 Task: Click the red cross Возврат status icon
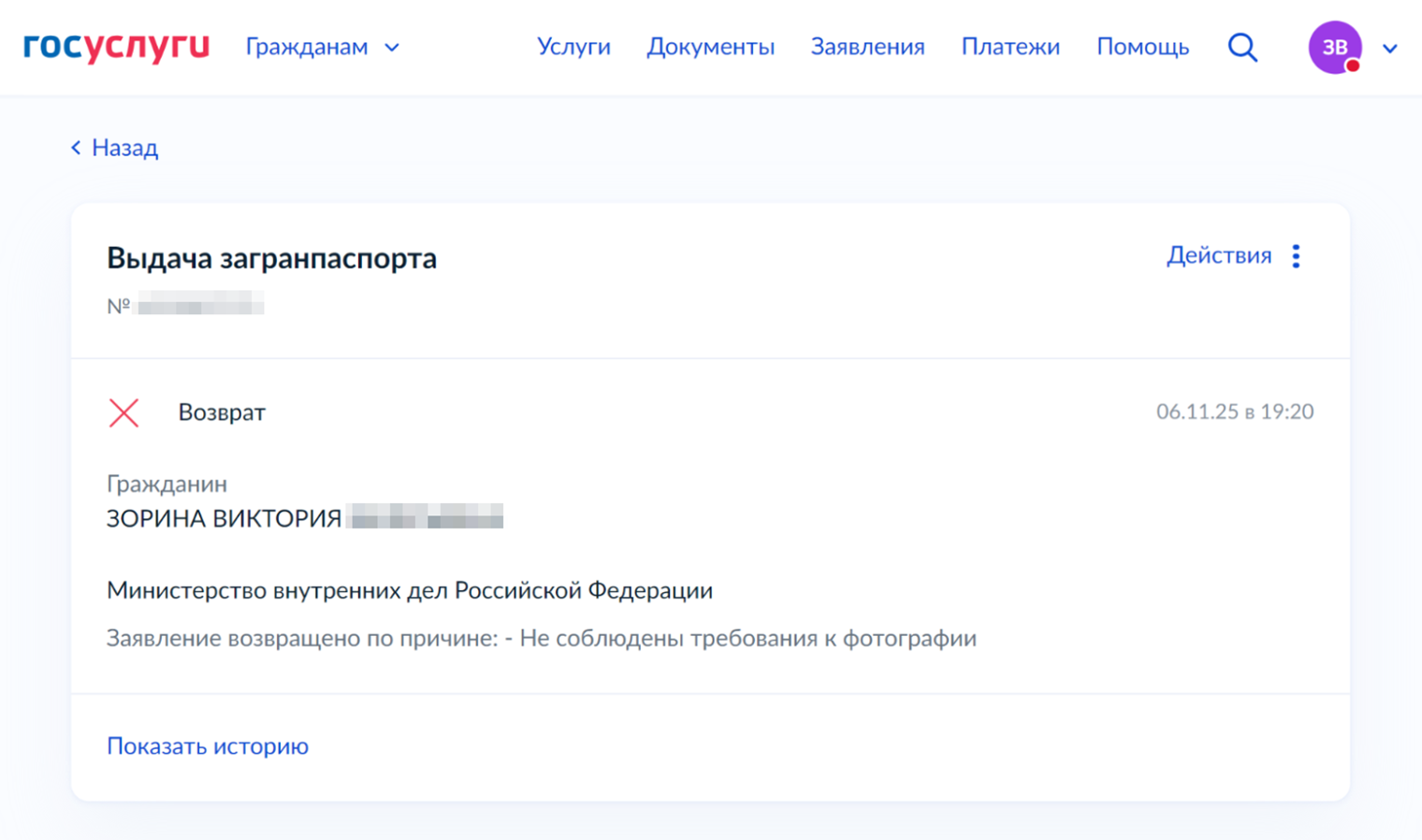coord(123,413)
